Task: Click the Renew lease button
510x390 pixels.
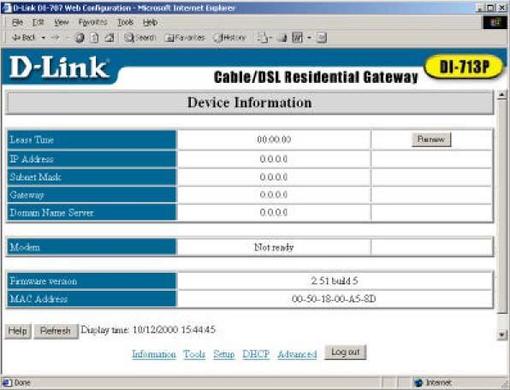Action: [431, 139]
